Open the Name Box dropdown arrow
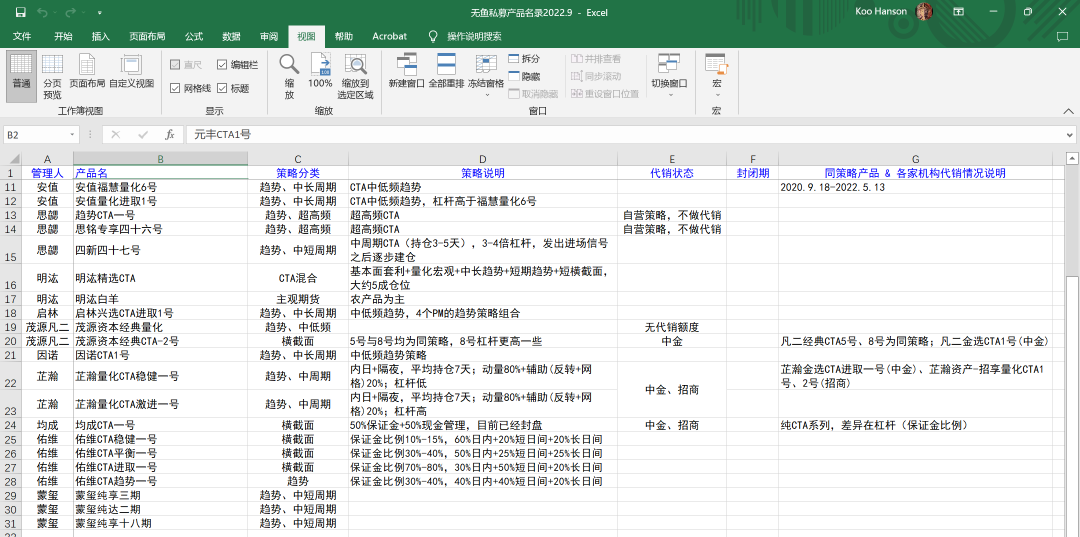The height and width of the screenshot is (537, 1080). pyautogui.click(x=72, y=134)
